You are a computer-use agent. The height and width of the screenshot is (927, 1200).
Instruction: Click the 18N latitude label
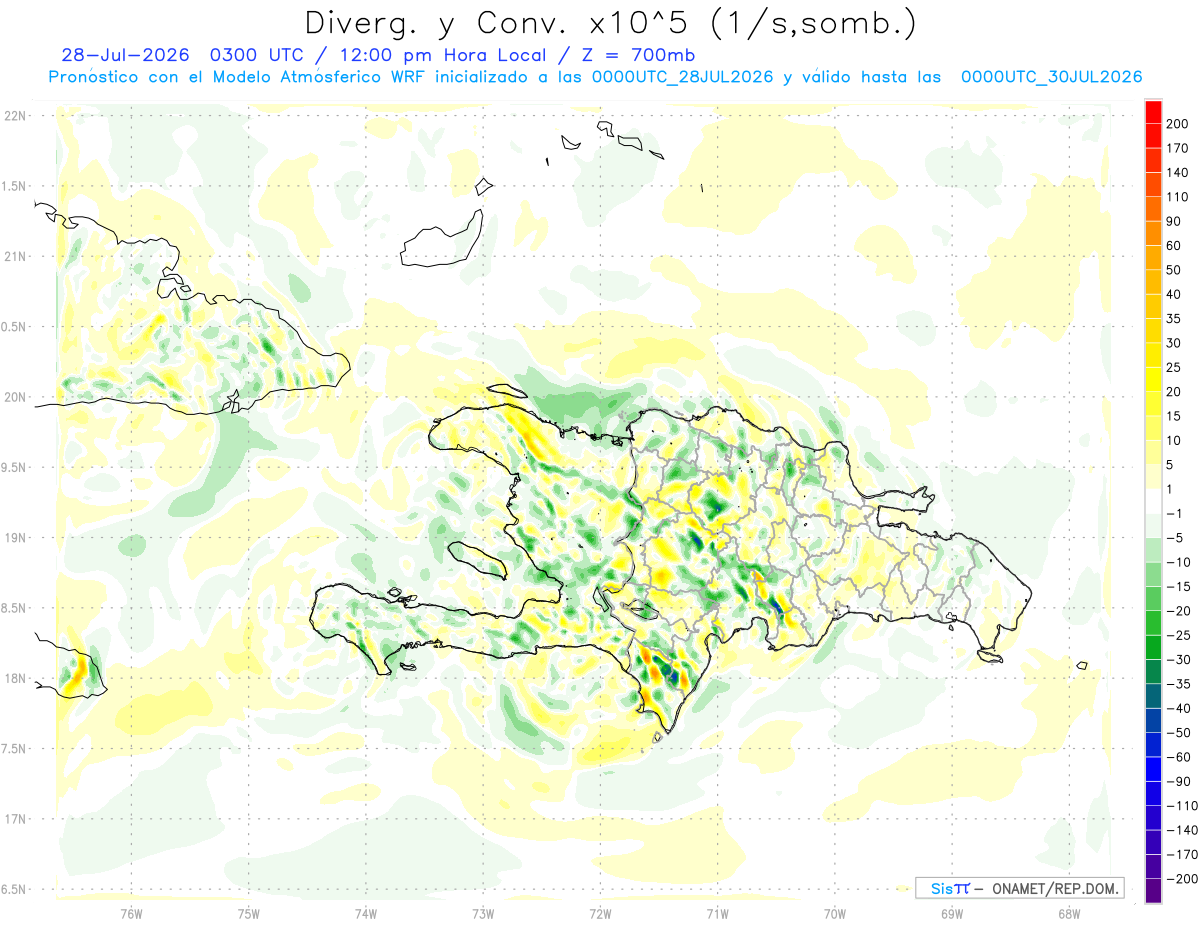click(x=14, y=679)
